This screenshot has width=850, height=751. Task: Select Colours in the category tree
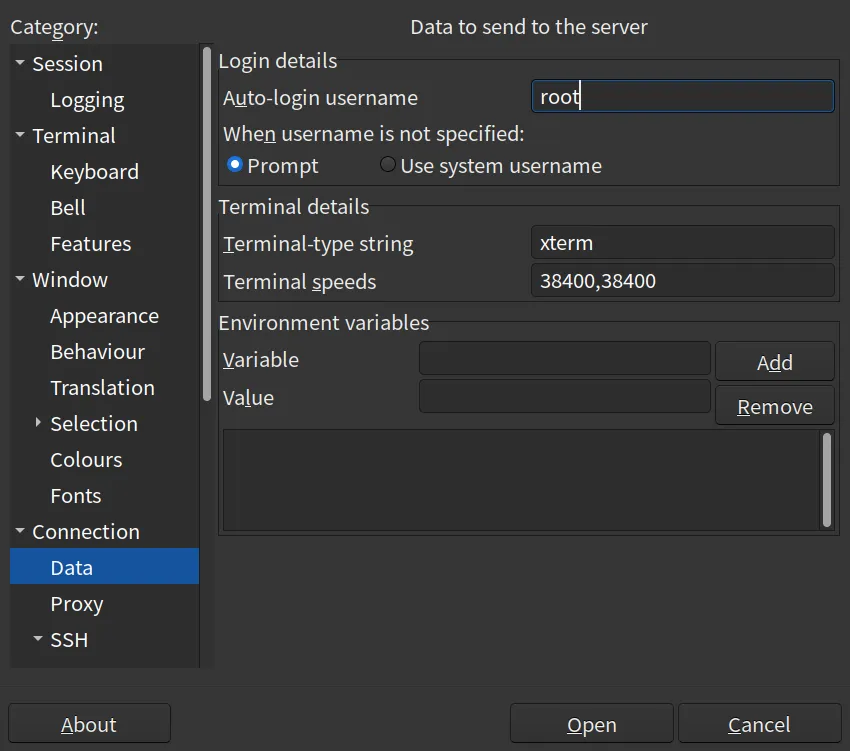pyautogui.click(x=86, y=460)
